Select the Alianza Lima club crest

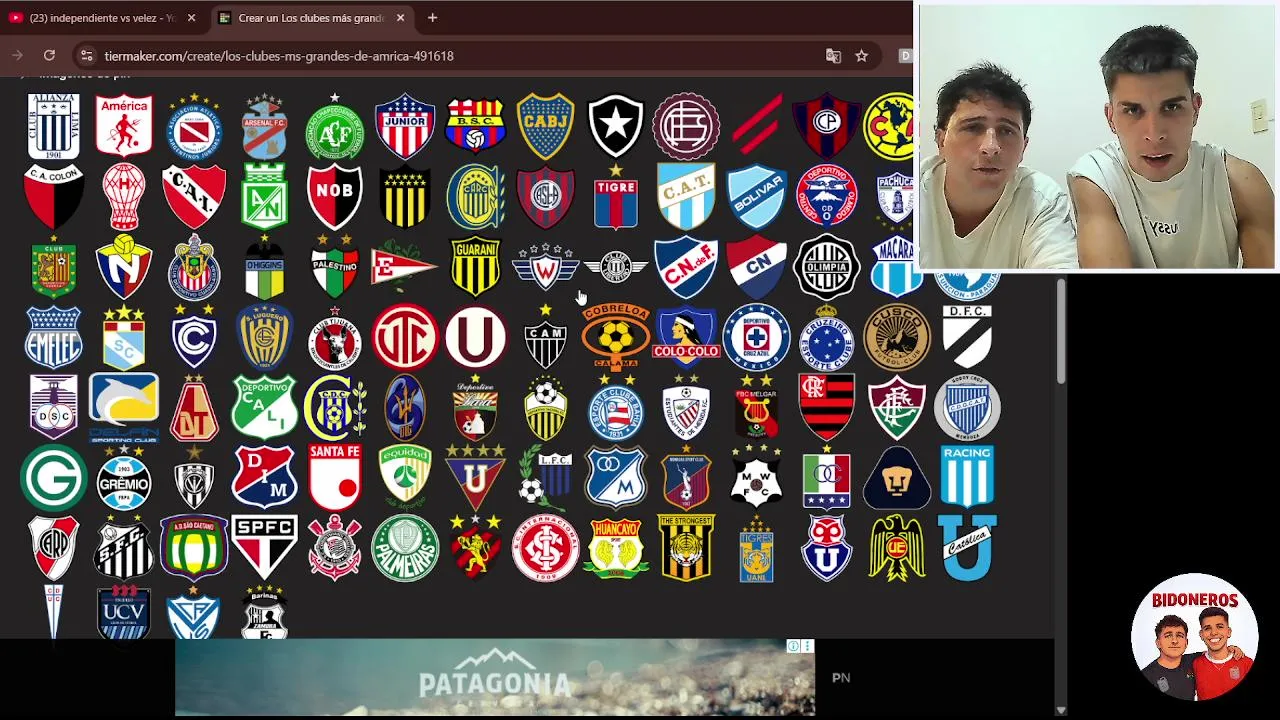(x=54, y=126)
